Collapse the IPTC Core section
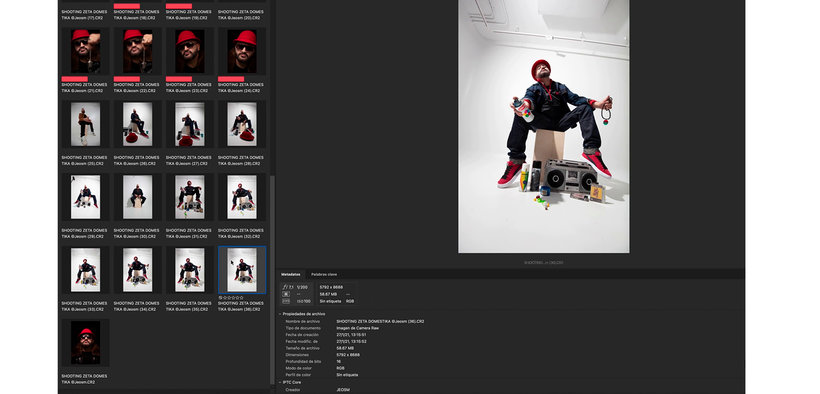 (x=280, y=382)
